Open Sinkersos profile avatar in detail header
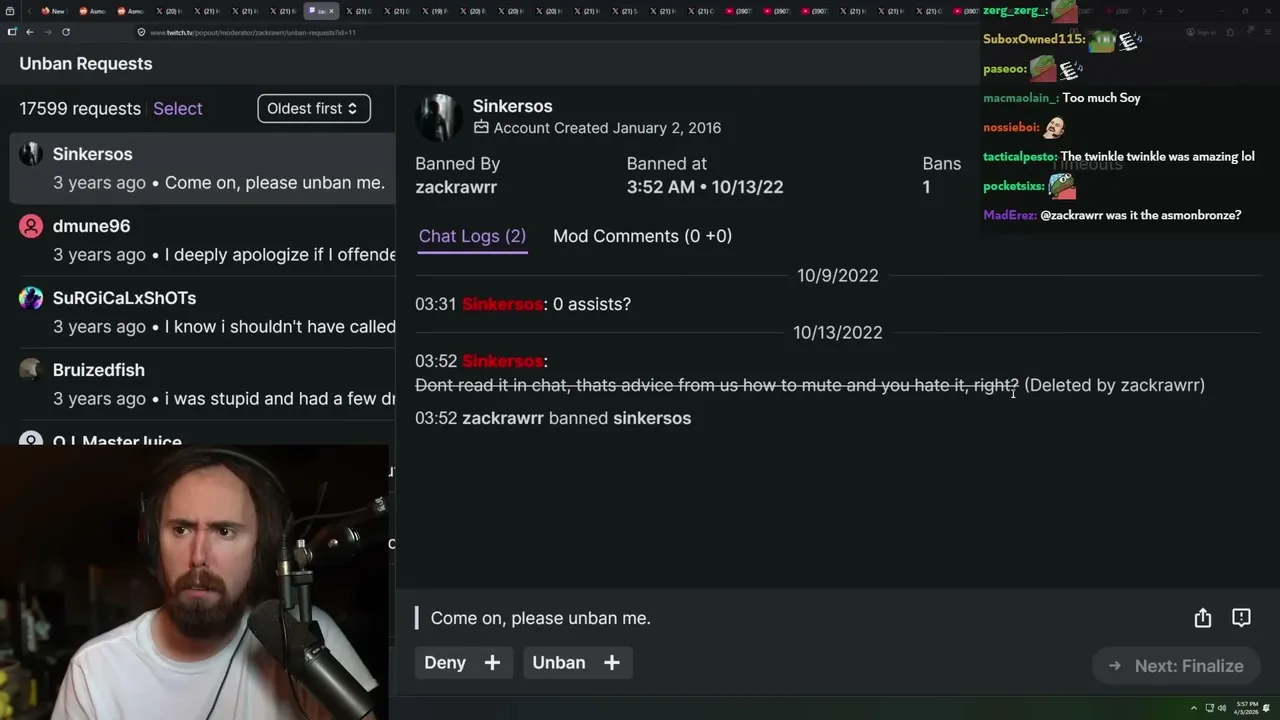Image resolution: width=1280 pixels, height=720 pixels. pyautogui.click(x=438, y=117)
